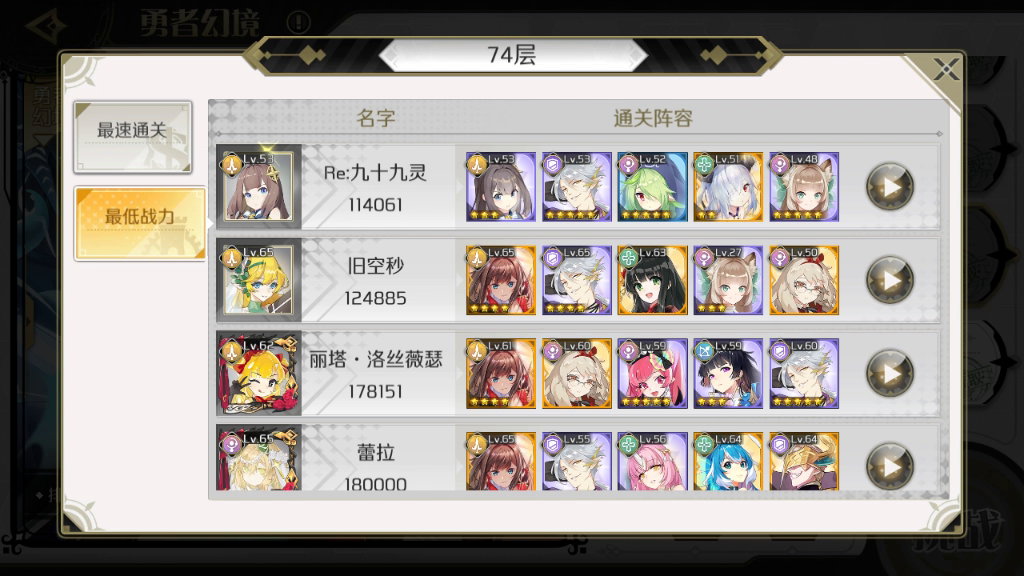
Task: Select Lv.48 fox-eared hero in first lineup
Action: [804, 187]
